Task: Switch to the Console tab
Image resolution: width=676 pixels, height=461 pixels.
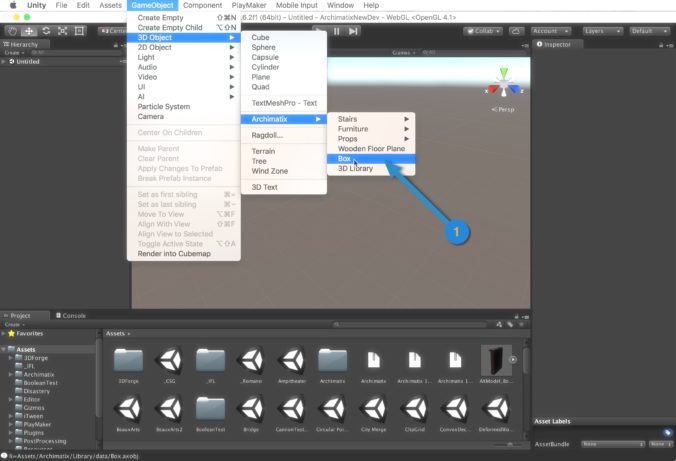Action: tap(71, 316)
